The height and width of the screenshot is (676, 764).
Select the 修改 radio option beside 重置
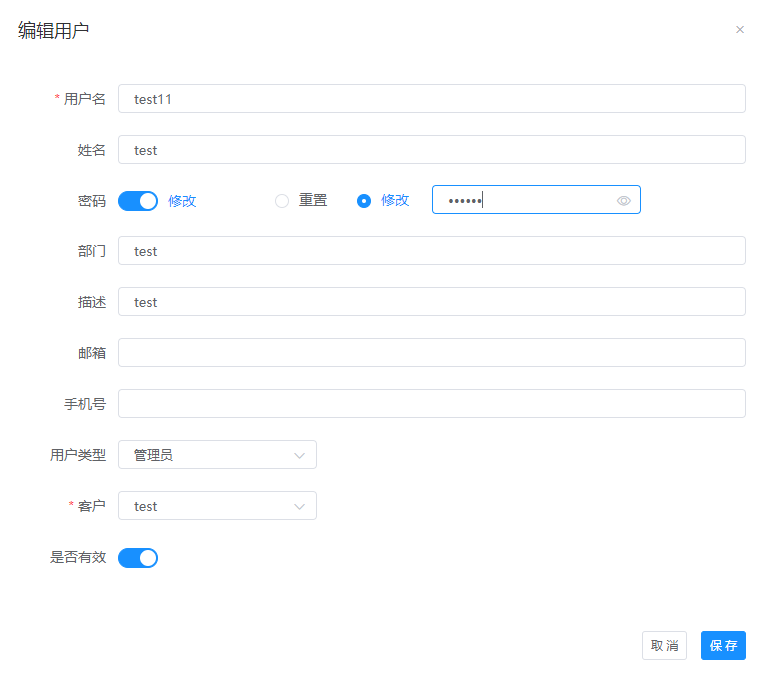(364, 201)
